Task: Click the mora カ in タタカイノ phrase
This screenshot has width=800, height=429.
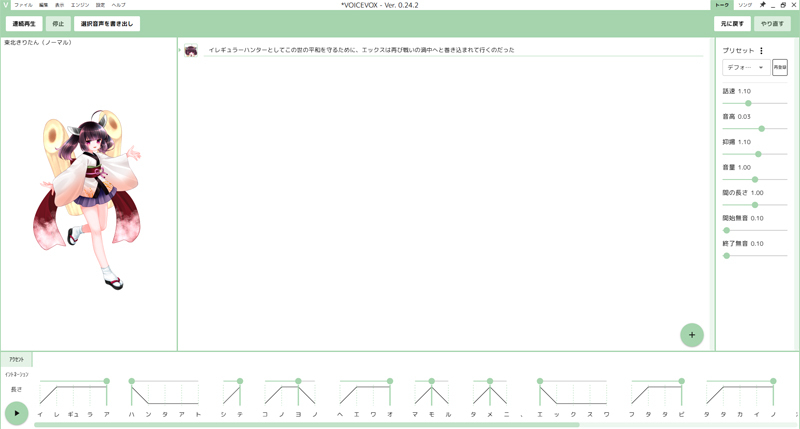Action: coord(740,415)
